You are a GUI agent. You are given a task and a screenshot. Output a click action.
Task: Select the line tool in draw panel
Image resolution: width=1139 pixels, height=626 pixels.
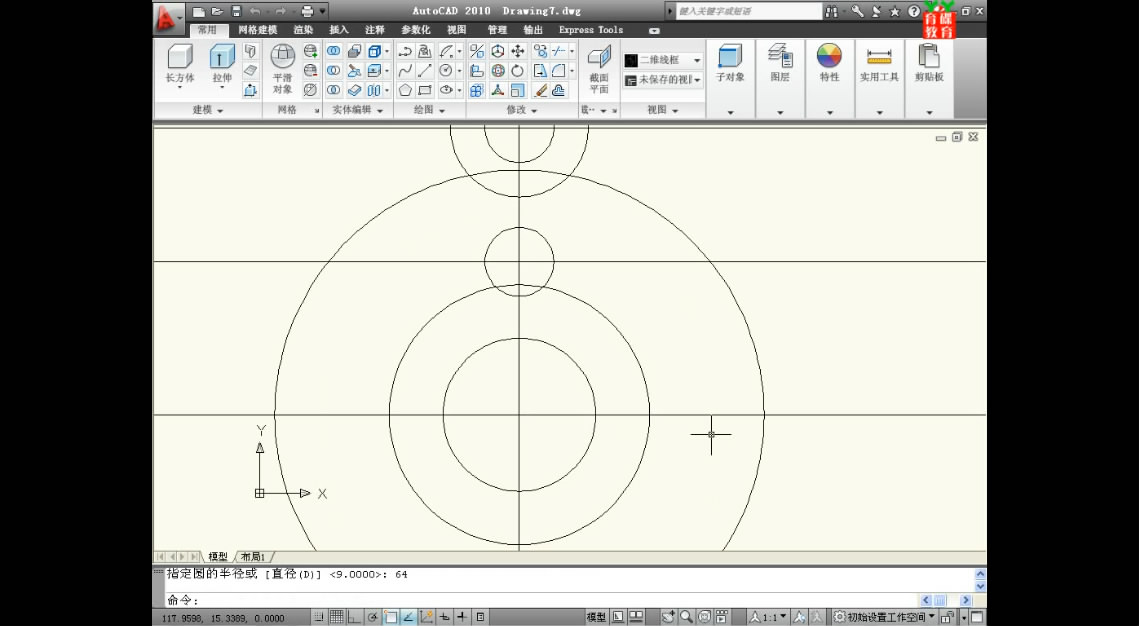[x=425, y=70]
